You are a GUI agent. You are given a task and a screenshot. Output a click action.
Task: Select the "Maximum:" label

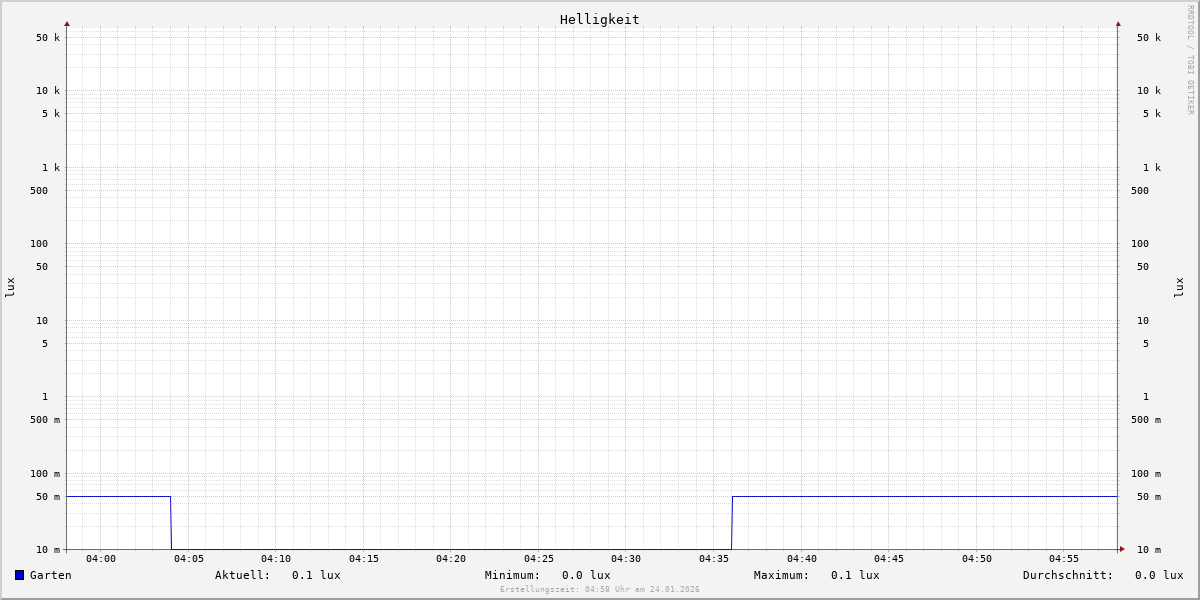pyautogui.click(x=782, y=575)
